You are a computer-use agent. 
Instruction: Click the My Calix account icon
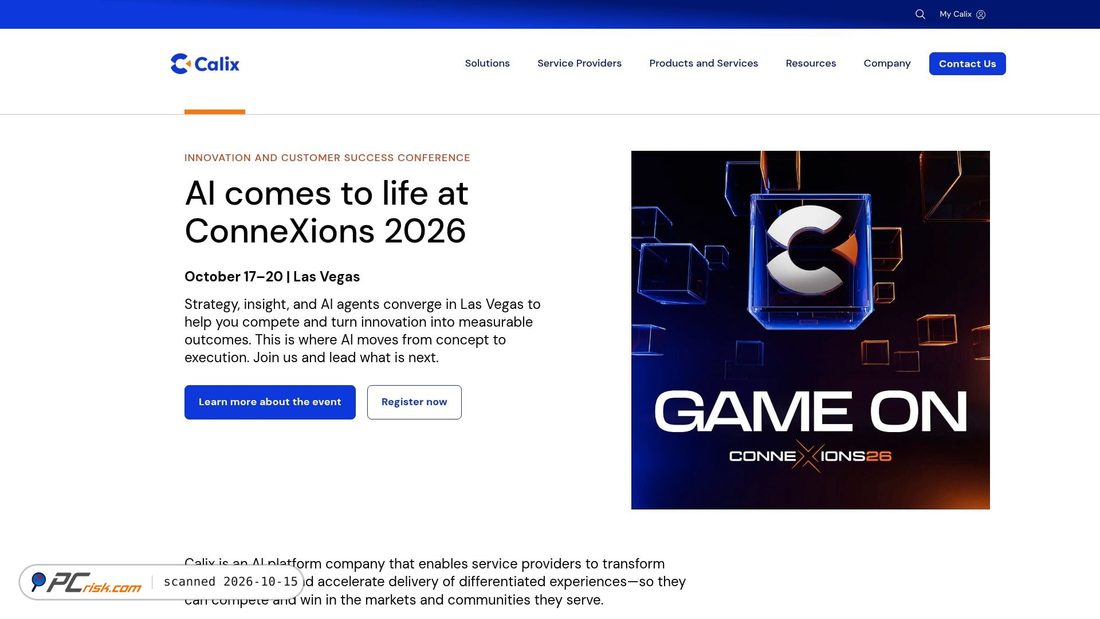tap(981, 15)
